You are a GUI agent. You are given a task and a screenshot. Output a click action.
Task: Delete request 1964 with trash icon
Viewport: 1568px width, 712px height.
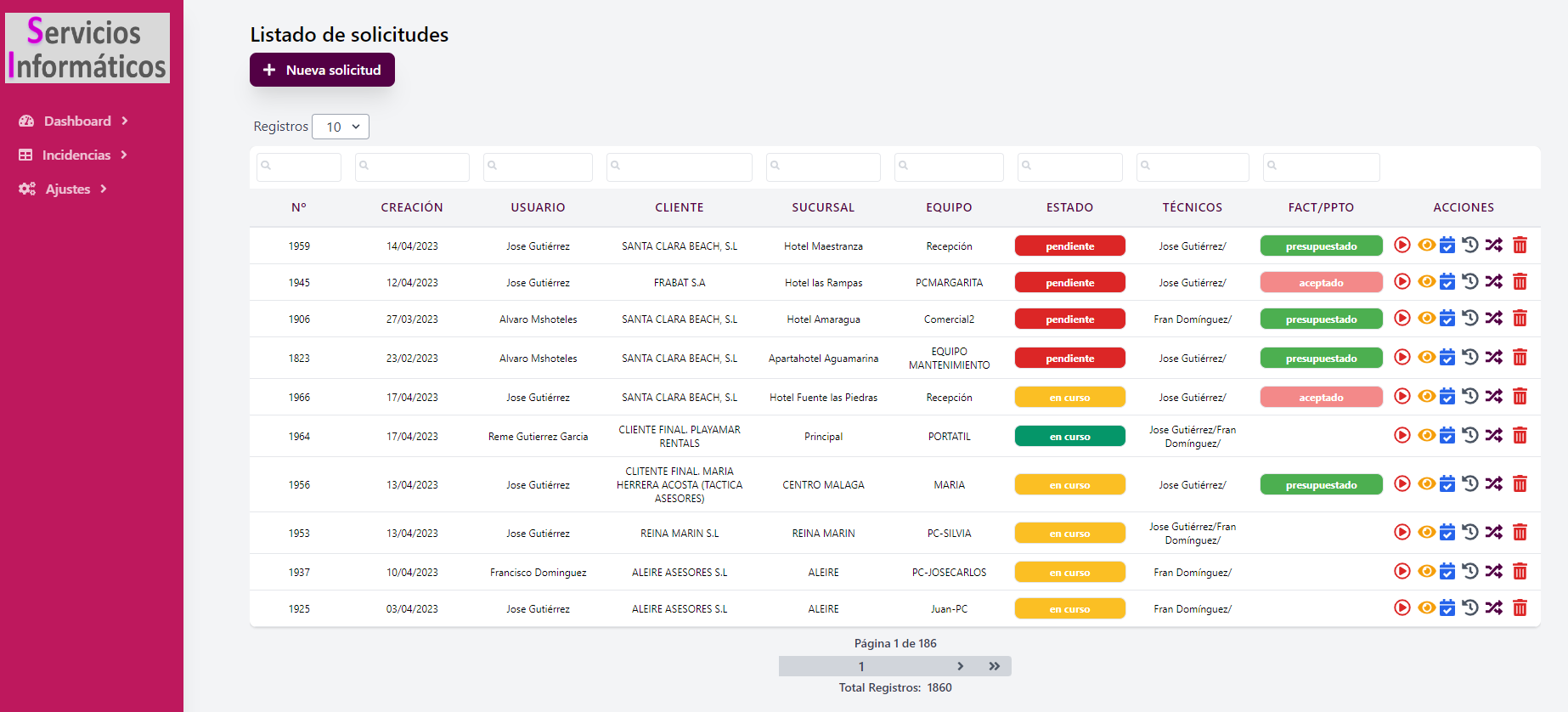pos(1520,436)
